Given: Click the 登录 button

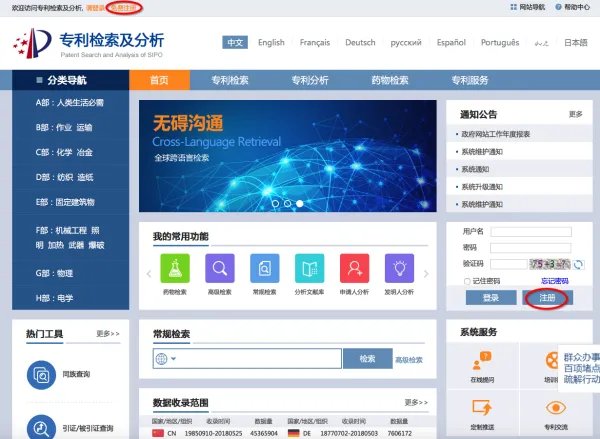Looking at the screenshot, I should tap(491, 297).
